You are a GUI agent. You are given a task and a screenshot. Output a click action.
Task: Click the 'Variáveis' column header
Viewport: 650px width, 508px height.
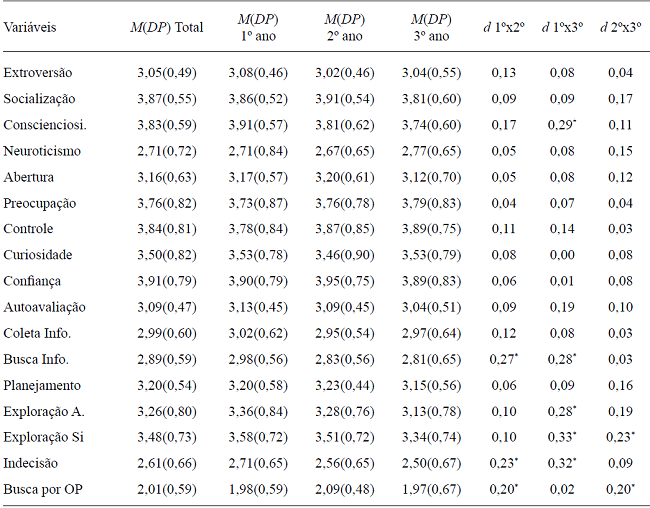pos(30,27)
